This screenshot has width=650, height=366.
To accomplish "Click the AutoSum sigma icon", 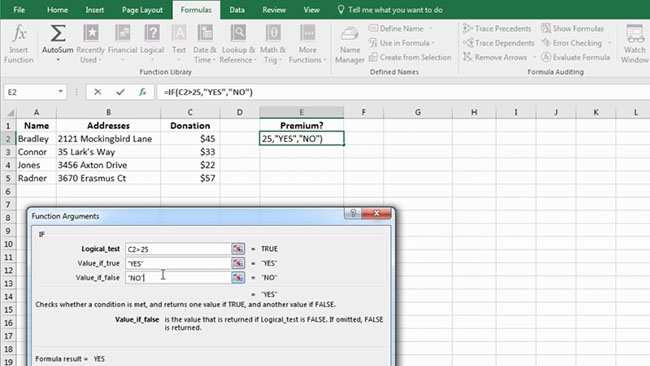I will click(58, 34).
